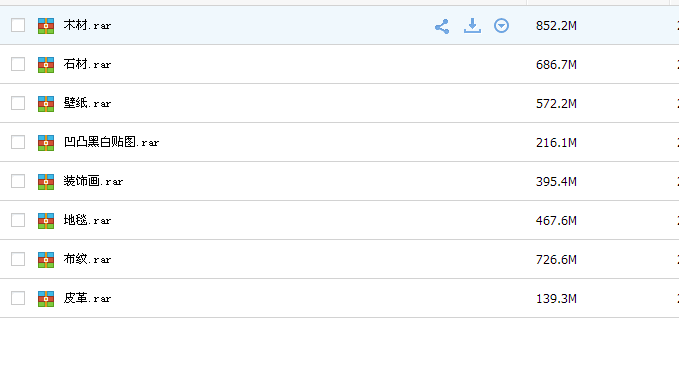The height and width of the screenshot is (369, 679).
Task: Click the archive icon for 皮革.rar
Action: (x=46, y=299)
